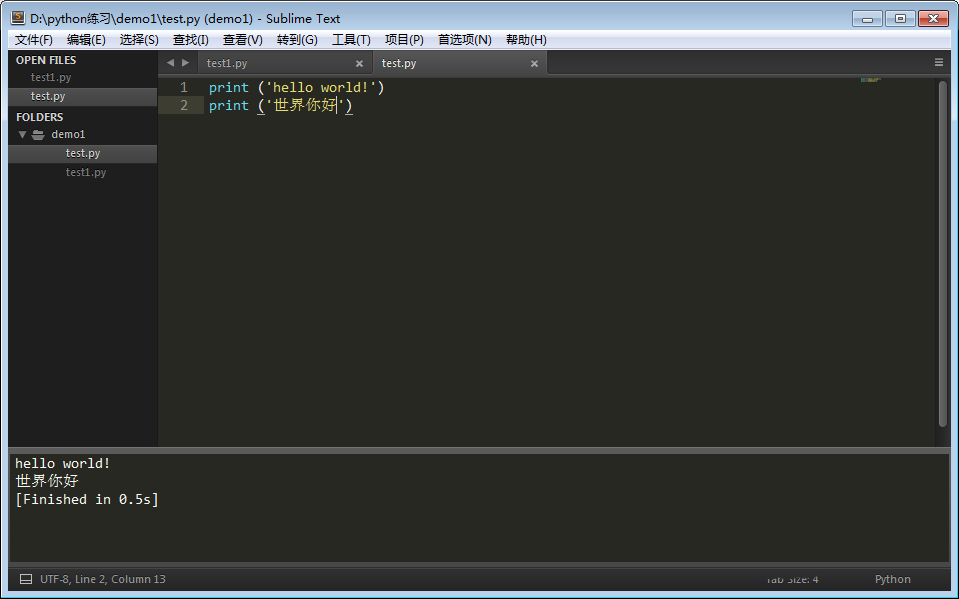This screenshot has width=959, height=599.
Task: Change syntax via Python status bar selector
Action: point(892,579)
